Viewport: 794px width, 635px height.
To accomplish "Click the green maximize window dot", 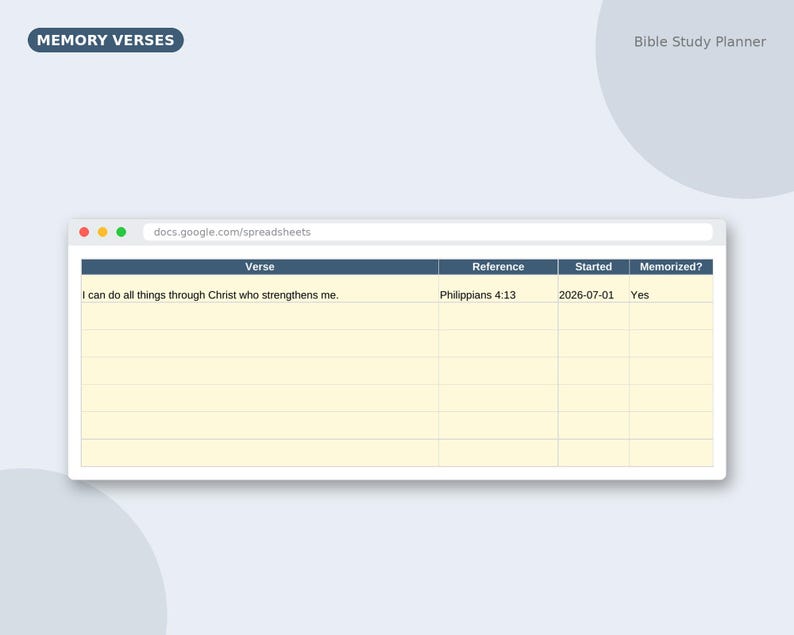I will pyautogui.click(x=121, y=232).
